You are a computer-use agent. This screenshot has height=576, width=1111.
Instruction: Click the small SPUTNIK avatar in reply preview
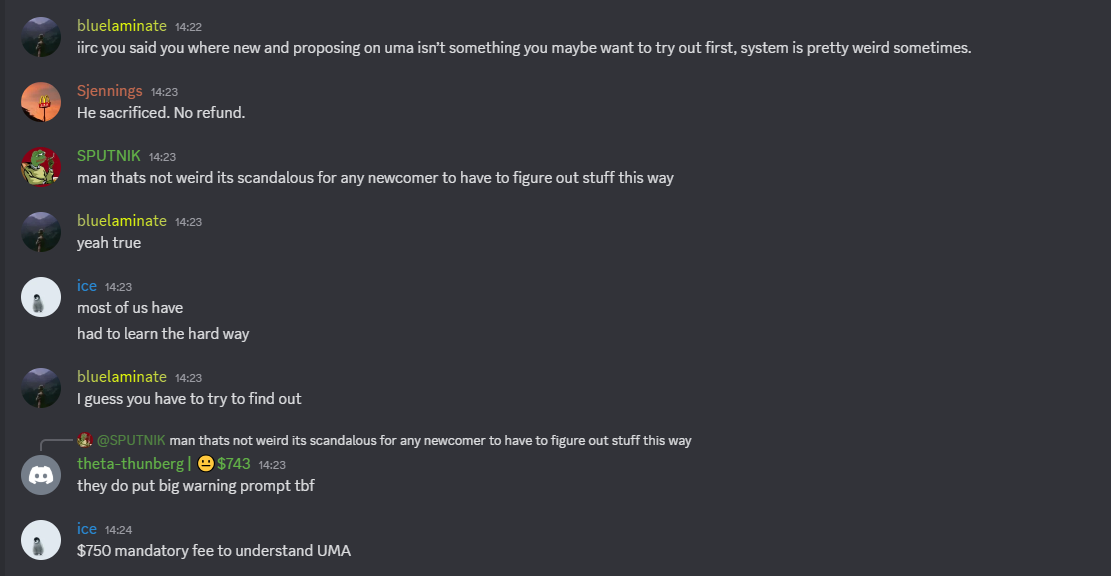tap(85, 440)
